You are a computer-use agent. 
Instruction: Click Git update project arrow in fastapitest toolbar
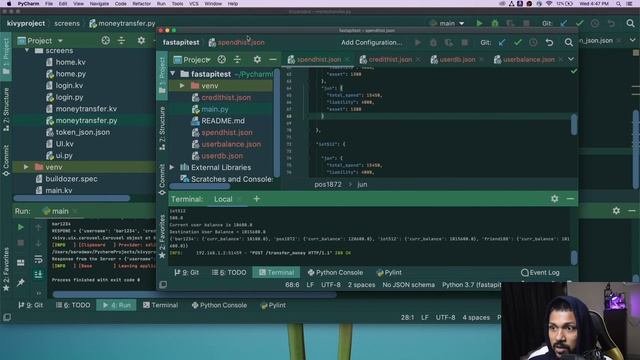pyautogui.click(x=502, y=42)
